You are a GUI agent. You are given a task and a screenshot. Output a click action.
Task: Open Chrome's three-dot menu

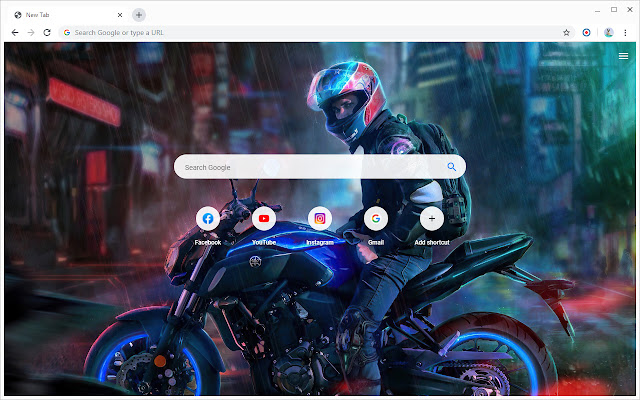click(x=625, y=33)
